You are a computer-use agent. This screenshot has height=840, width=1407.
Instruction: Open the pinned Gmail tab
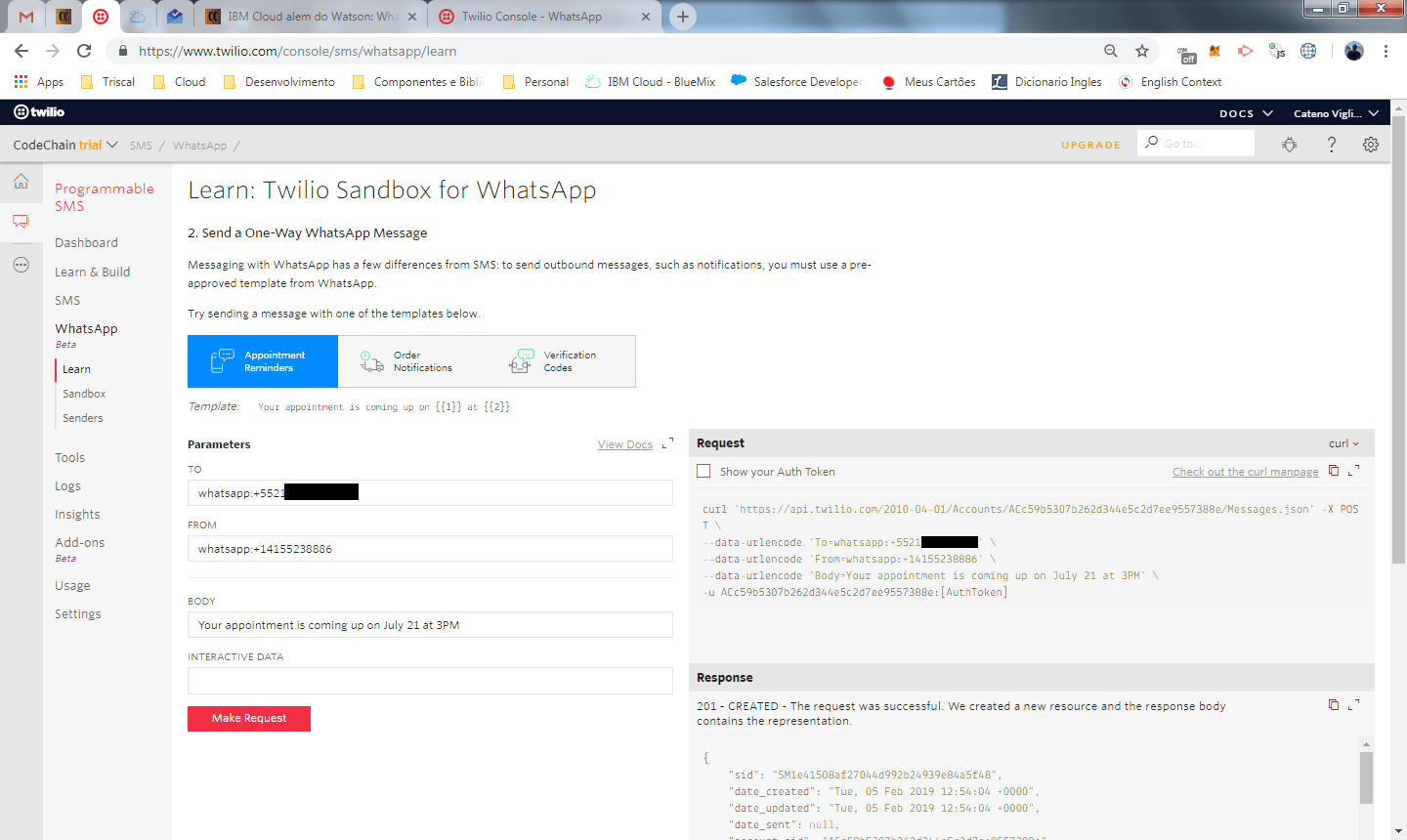[26, 17]
